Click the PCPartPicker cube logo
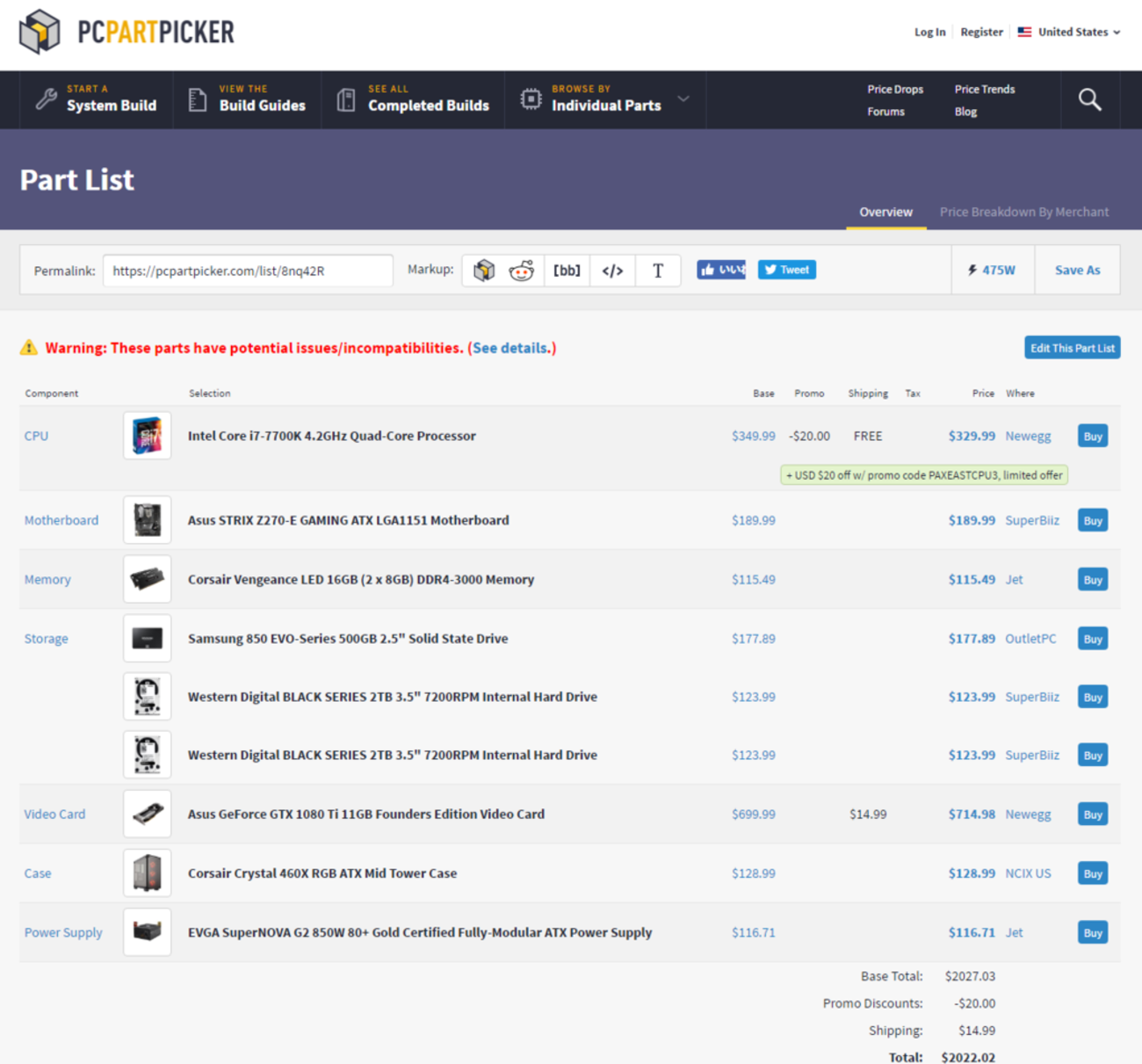 [x=40, y=32]
